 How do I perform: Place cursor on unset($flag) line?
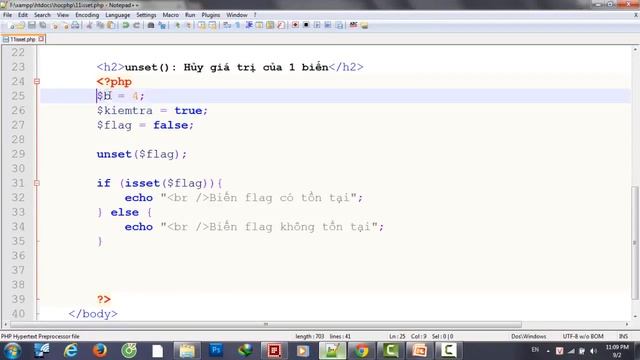click(x=142, y=154)
